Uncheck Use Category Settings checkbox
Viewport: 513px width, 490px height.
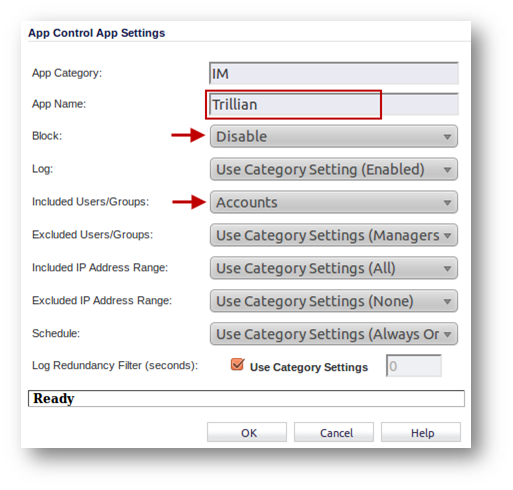click(x=237, y=365)
